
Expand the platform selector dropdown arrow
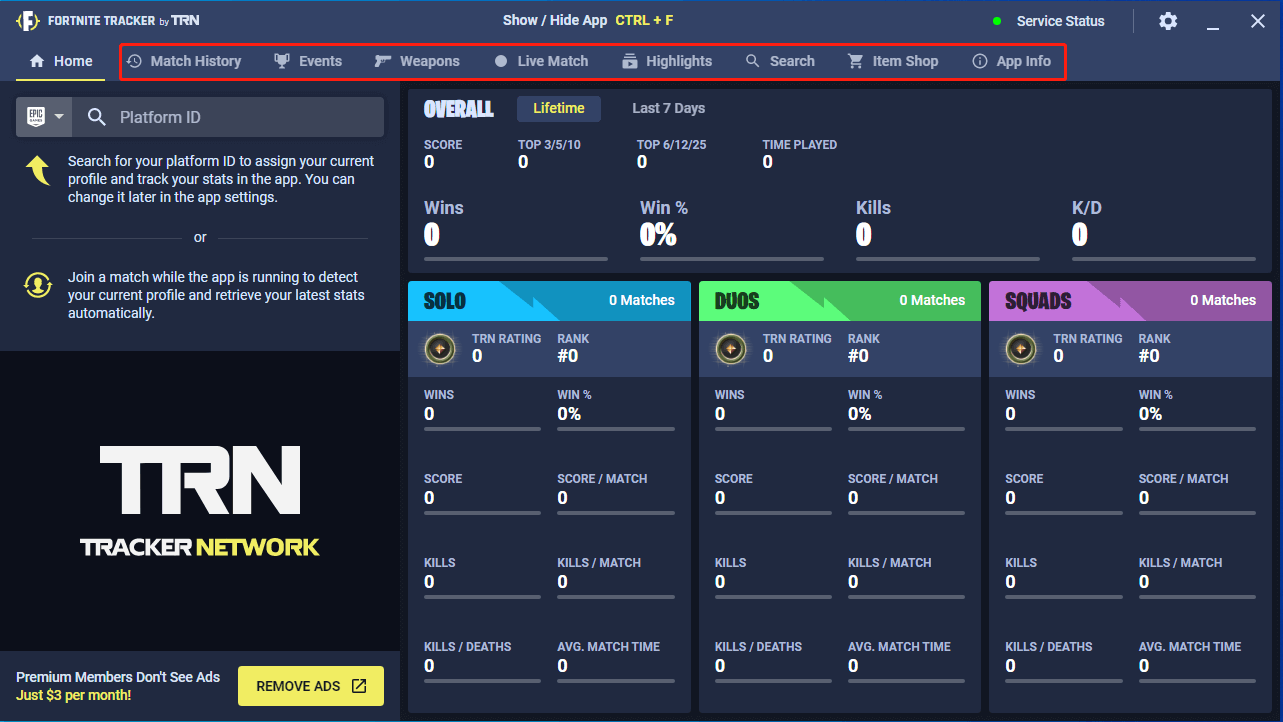[x=59, y=117]
